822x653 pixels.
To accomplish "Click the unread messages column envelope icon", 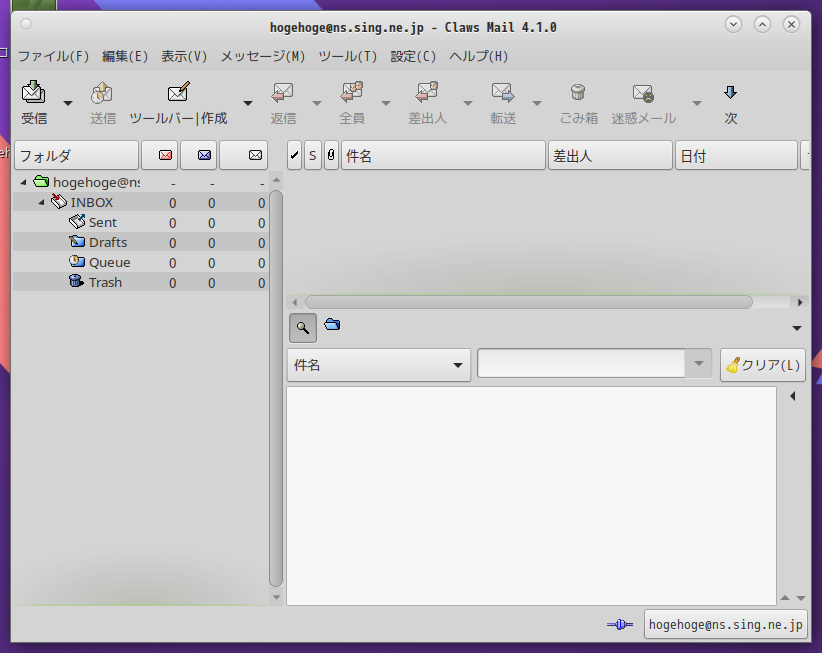I will (x=204, y=155).
